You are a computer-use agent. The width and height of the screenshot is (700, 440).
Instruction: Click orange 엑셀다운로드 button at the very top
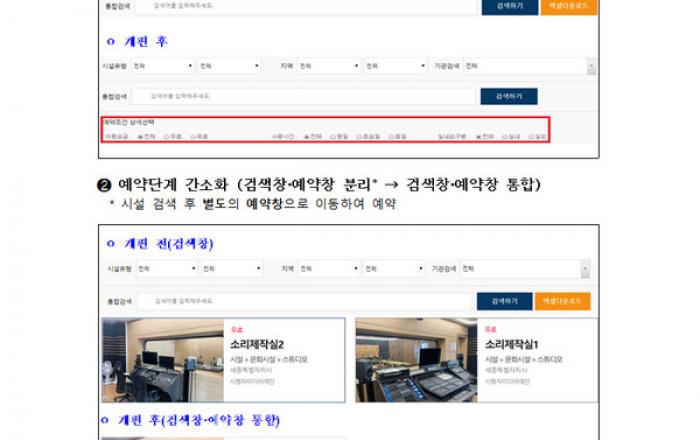pos(569,7)
